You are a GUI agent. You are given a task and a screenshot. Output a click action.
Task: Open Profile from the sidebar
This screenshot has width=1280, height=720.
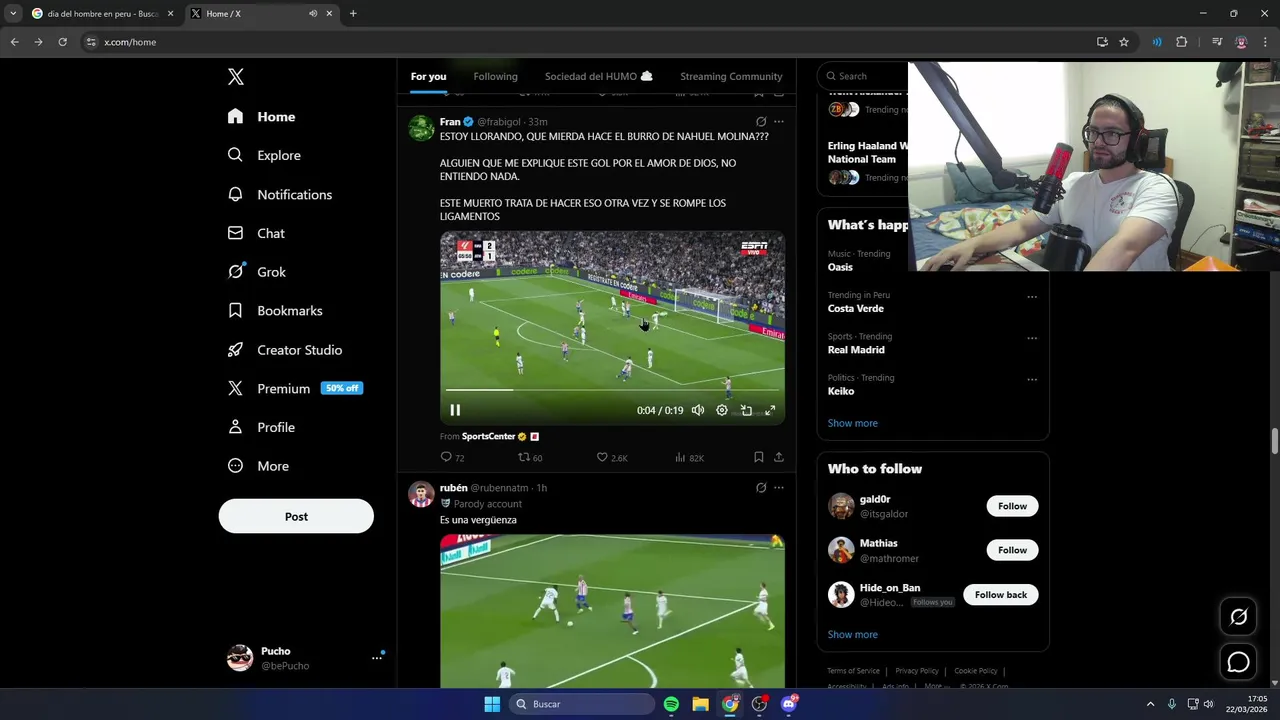point(261,427)
